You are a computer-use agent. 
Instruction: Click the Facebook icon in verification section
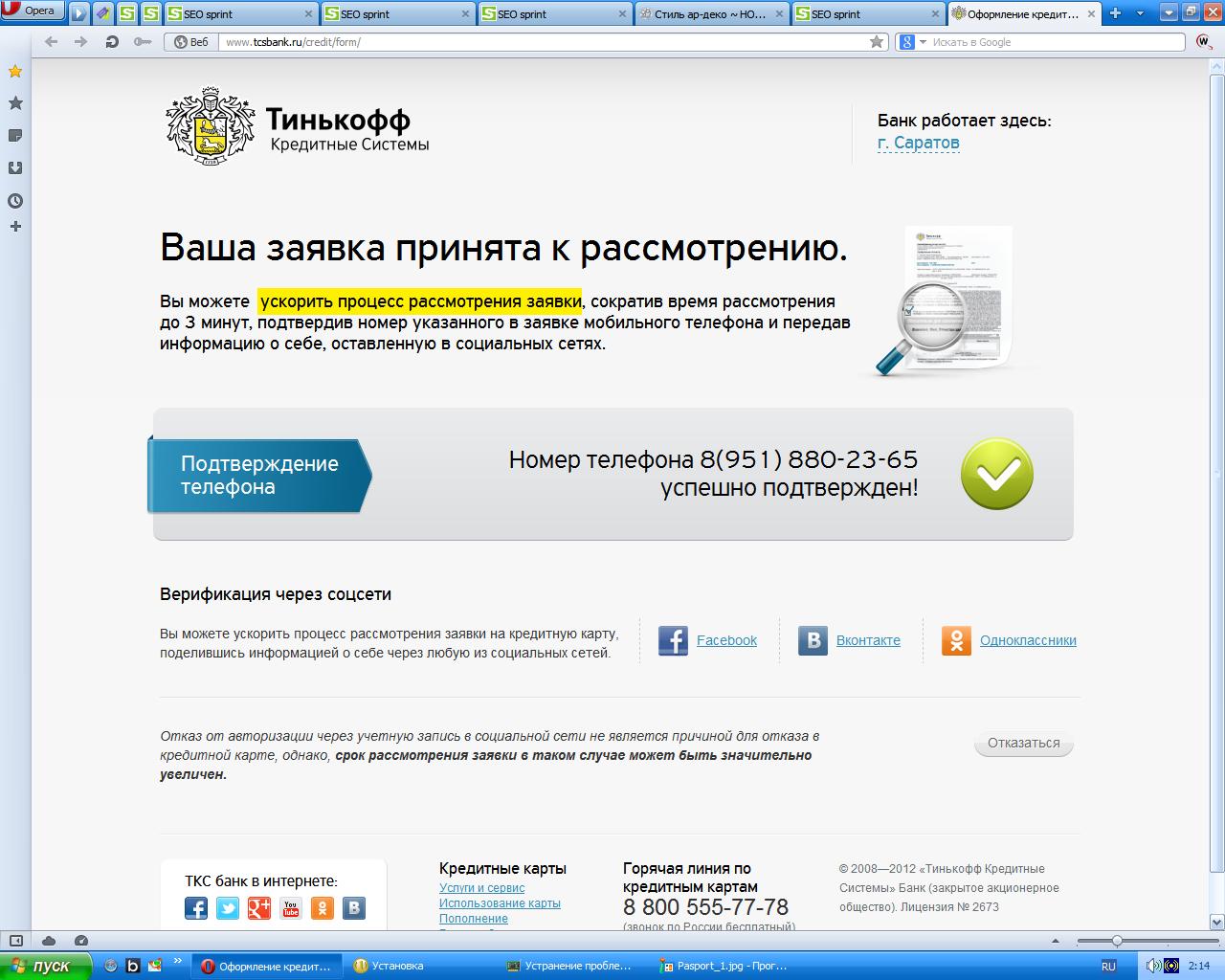click(673, 640)
